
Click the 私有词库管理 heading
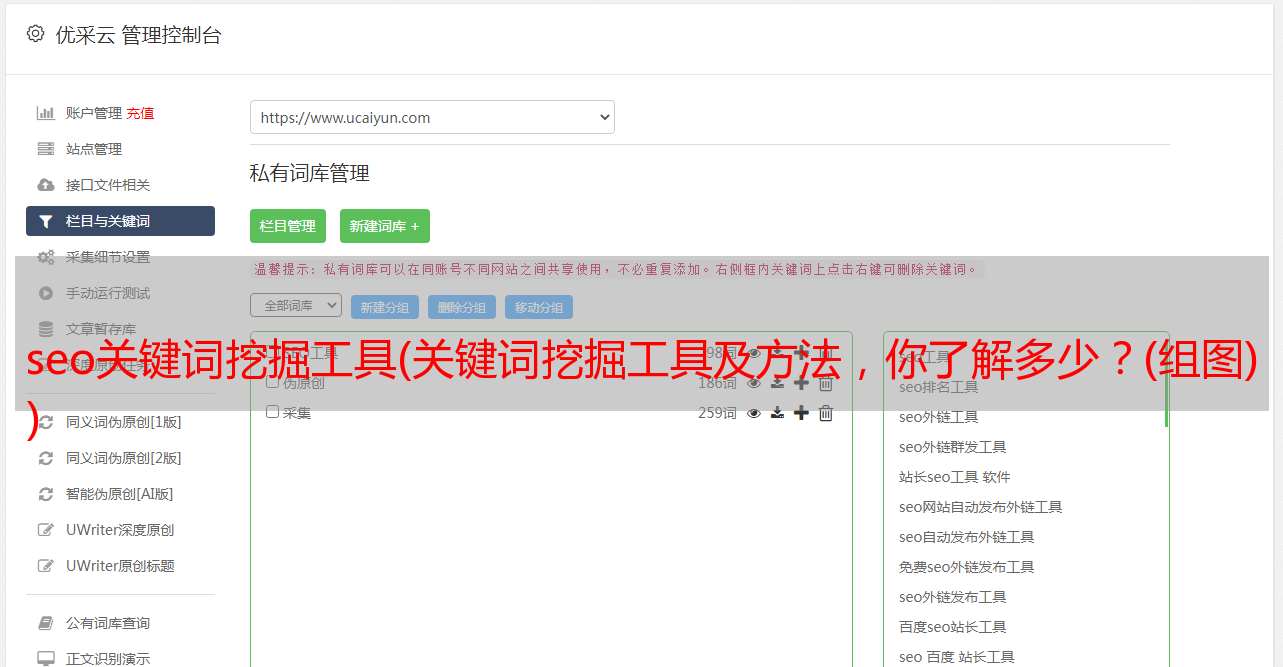[310, 173]
